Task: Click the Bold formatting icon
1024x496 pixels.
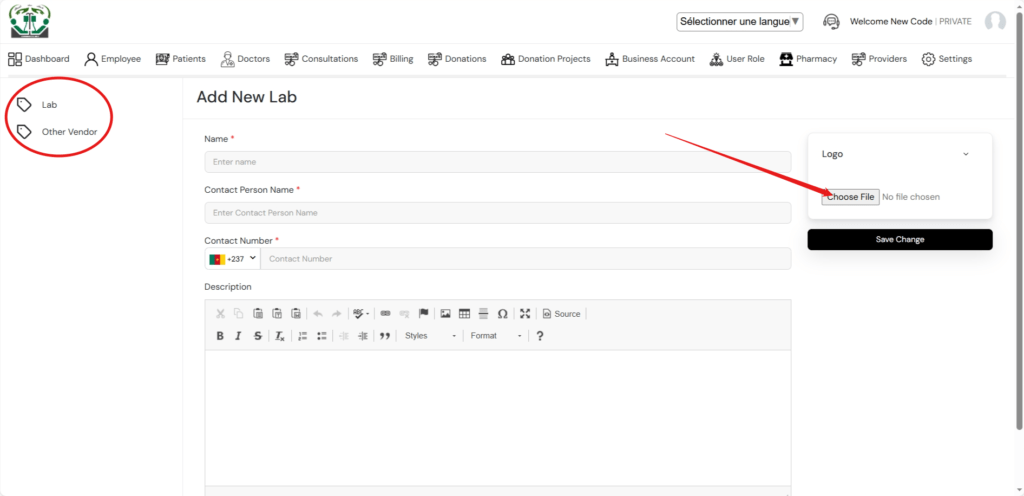Action: pyautogui.click(x=220, y=336)
